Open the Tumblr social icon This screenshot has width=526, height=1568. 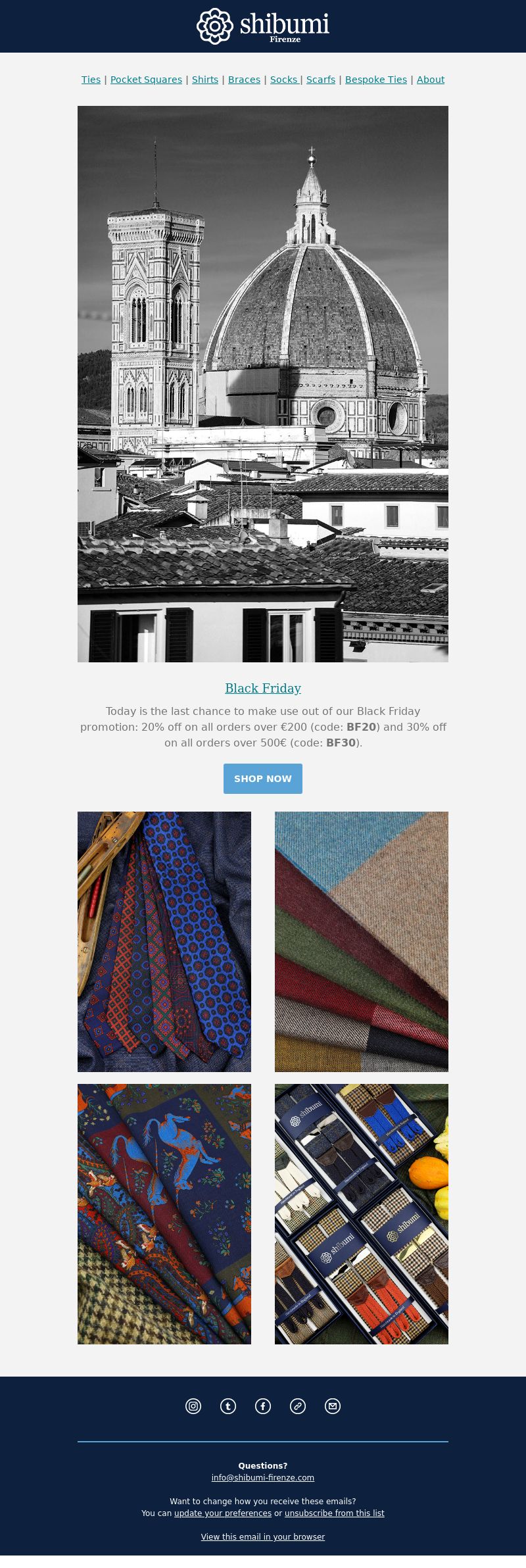tap(228, 1406)
